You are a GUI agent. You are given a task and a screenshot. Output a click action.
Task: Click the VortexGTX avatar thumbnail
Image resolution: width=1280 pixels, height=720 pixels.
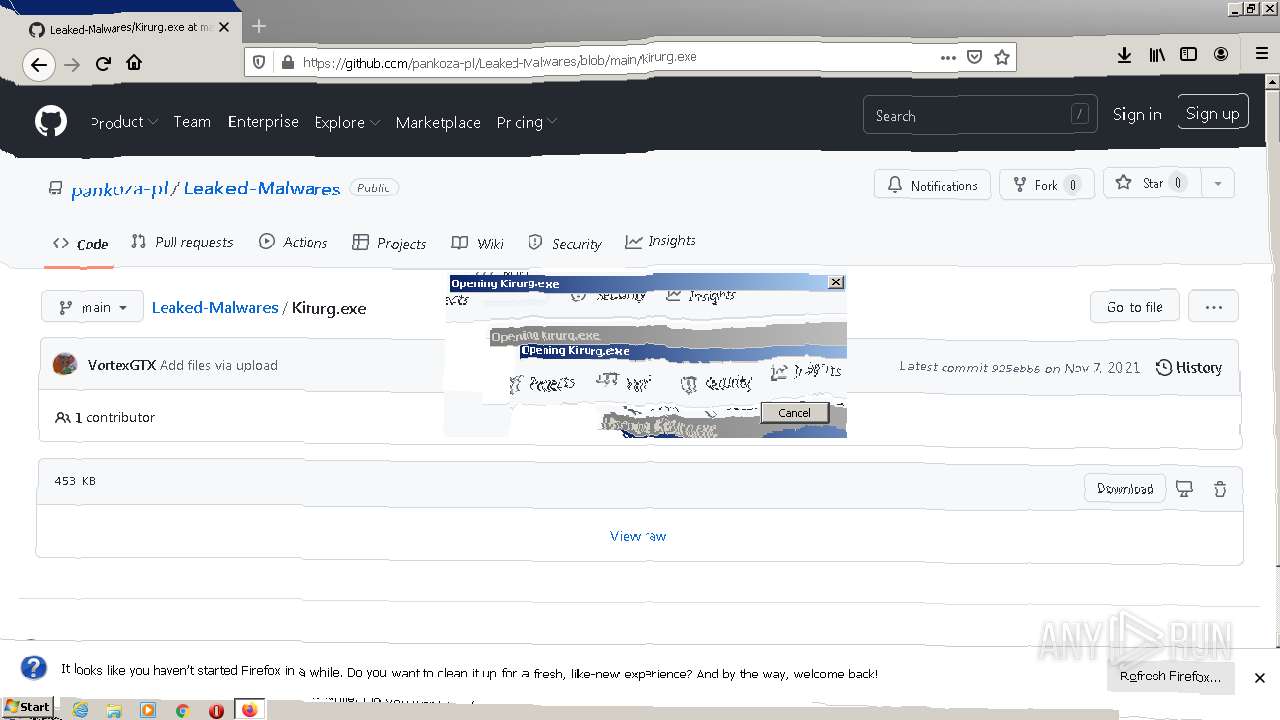tap(65, 364)
